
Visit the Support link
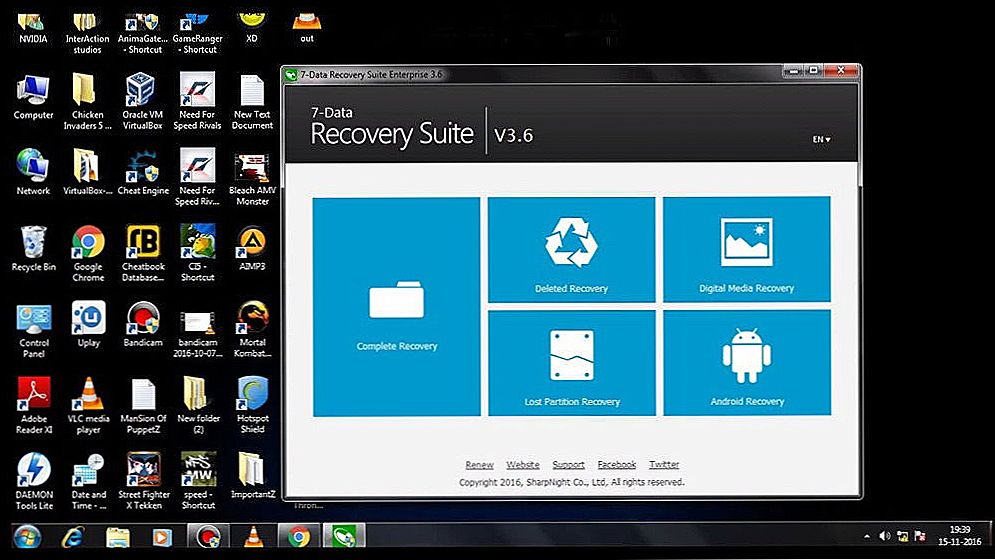[x=569, y=465]
